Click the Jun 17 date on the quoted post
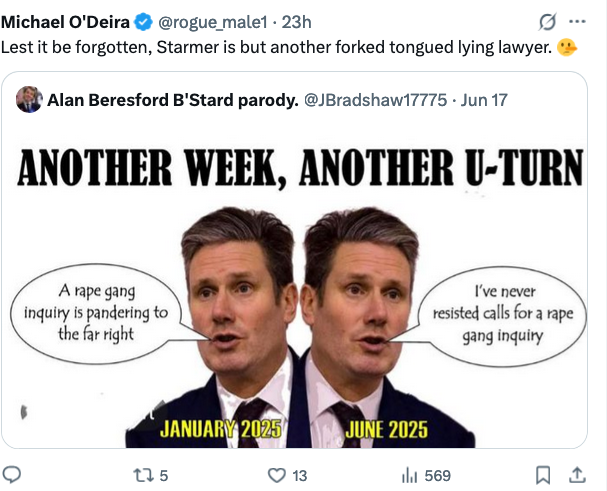 (x=482, y=99)
